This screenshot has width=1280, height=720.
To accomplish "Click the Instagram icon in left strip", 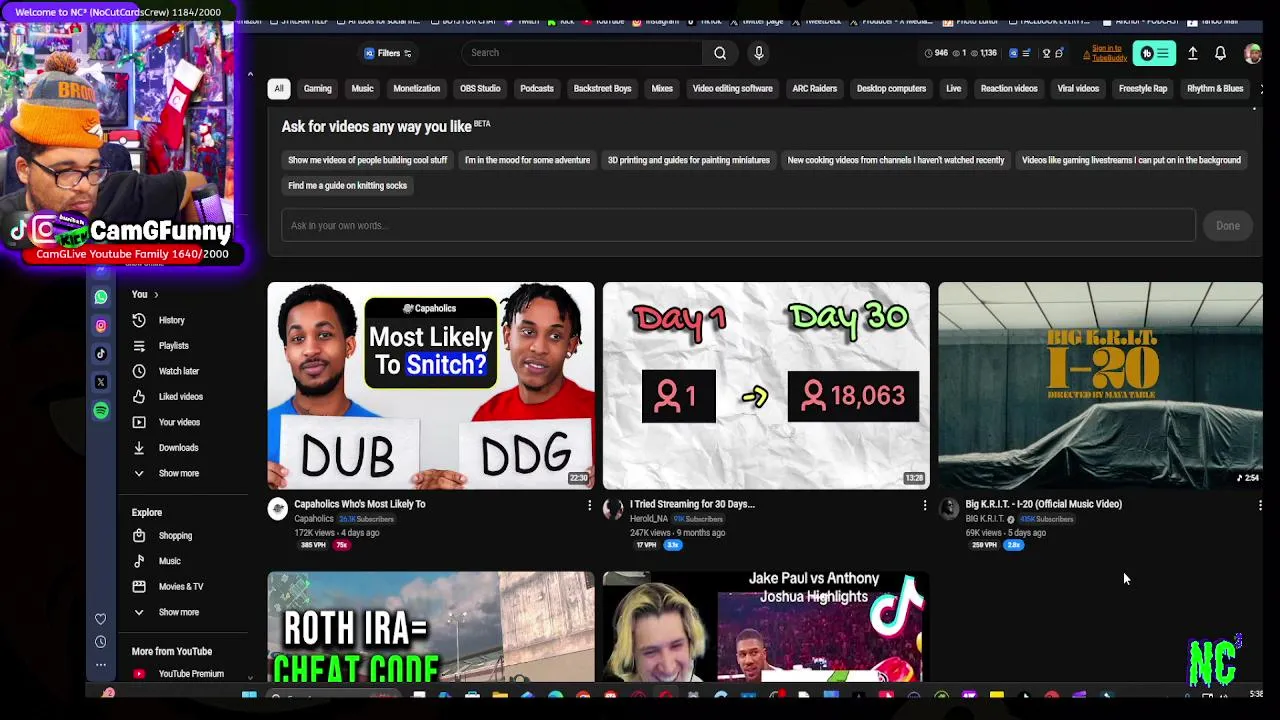I will [101, 325].
